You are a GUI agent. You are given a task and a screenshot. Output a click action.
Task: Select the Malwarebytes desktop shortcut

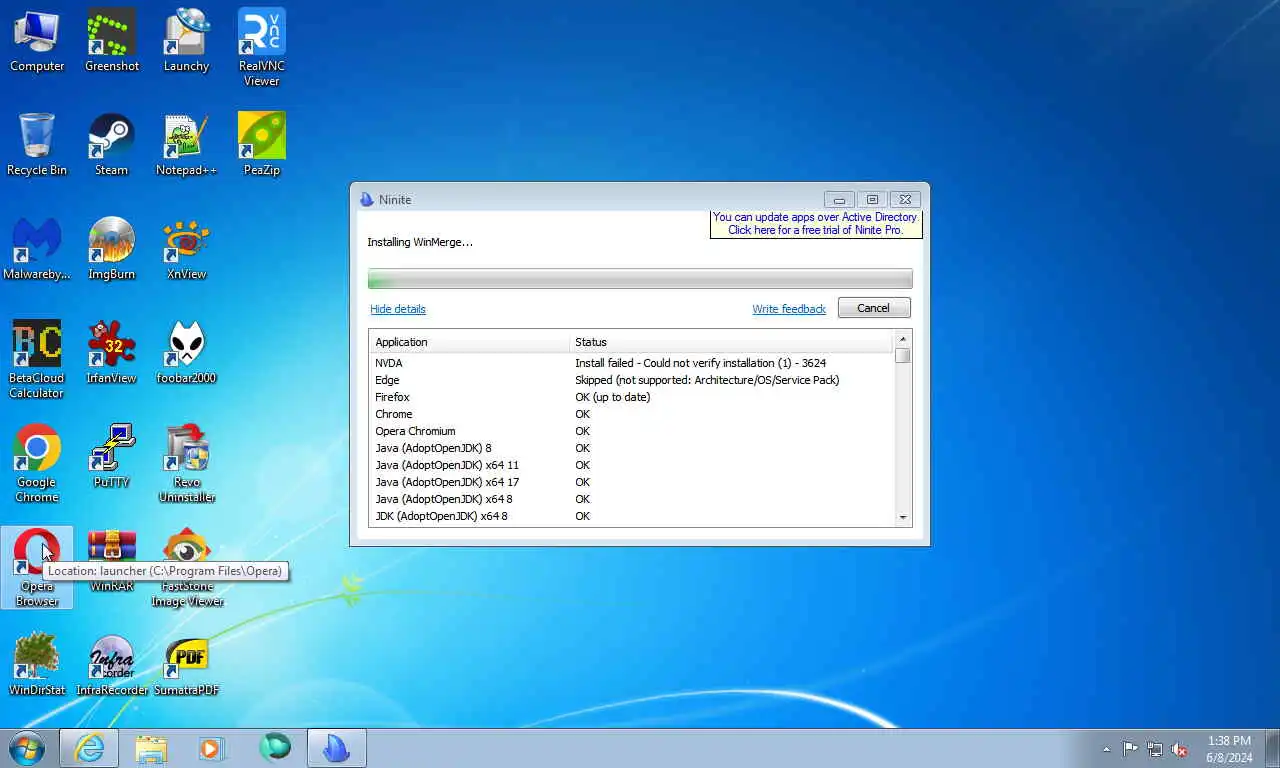37,248
